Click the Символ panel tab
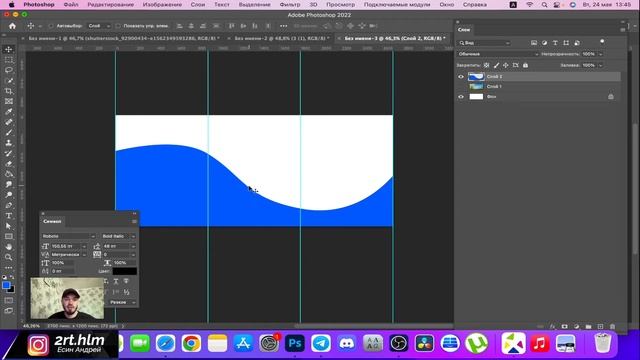Screen dimensions: 640x360 point(52,221)
